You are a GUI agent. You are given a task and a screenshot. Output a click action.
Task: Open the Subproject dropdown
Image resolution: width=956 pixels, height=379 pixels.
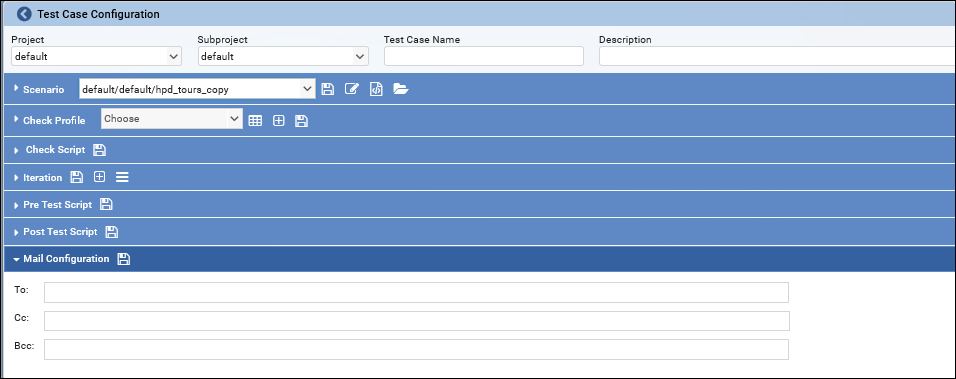[x=283, y=57]
